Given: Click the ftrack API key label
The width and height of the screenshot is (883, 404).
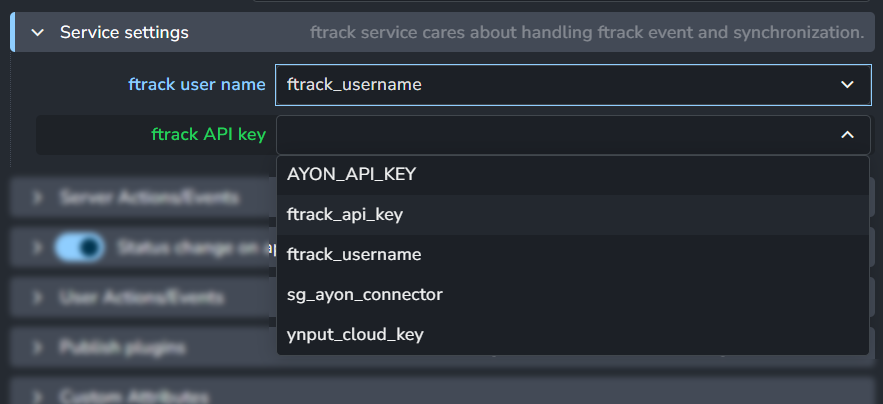Looking at the screenshot, I should click(x=208, y=134).
